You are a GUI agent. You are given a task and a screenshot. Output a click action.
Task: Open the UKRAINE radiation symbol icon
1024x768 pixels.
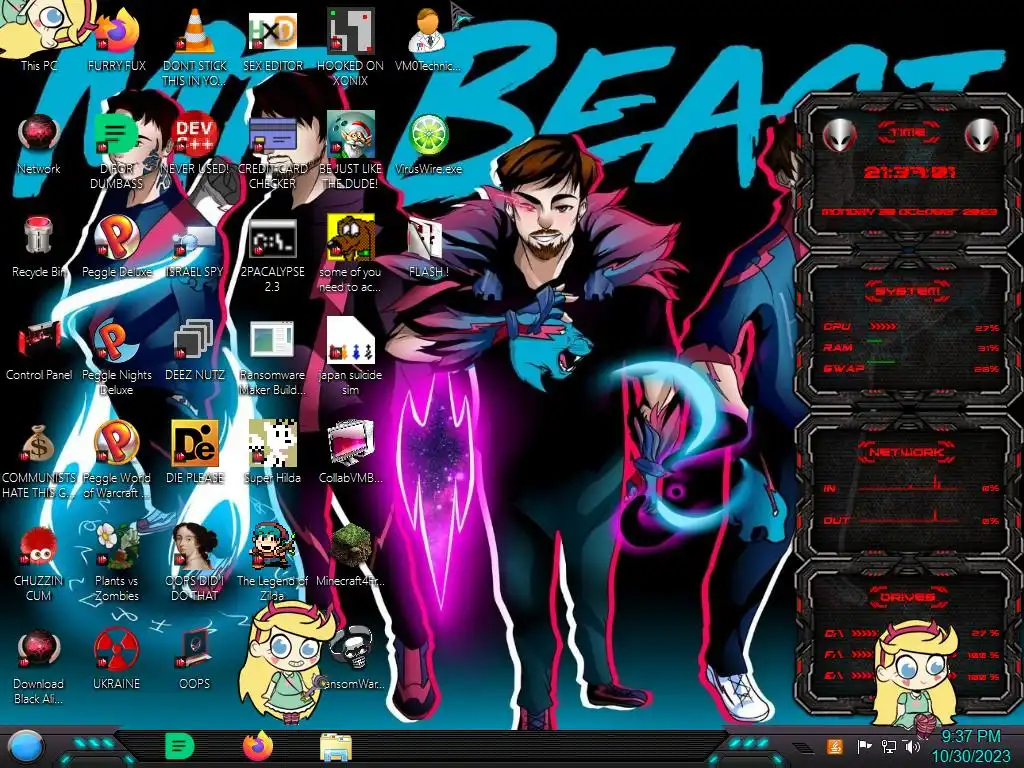click(117, 650)
